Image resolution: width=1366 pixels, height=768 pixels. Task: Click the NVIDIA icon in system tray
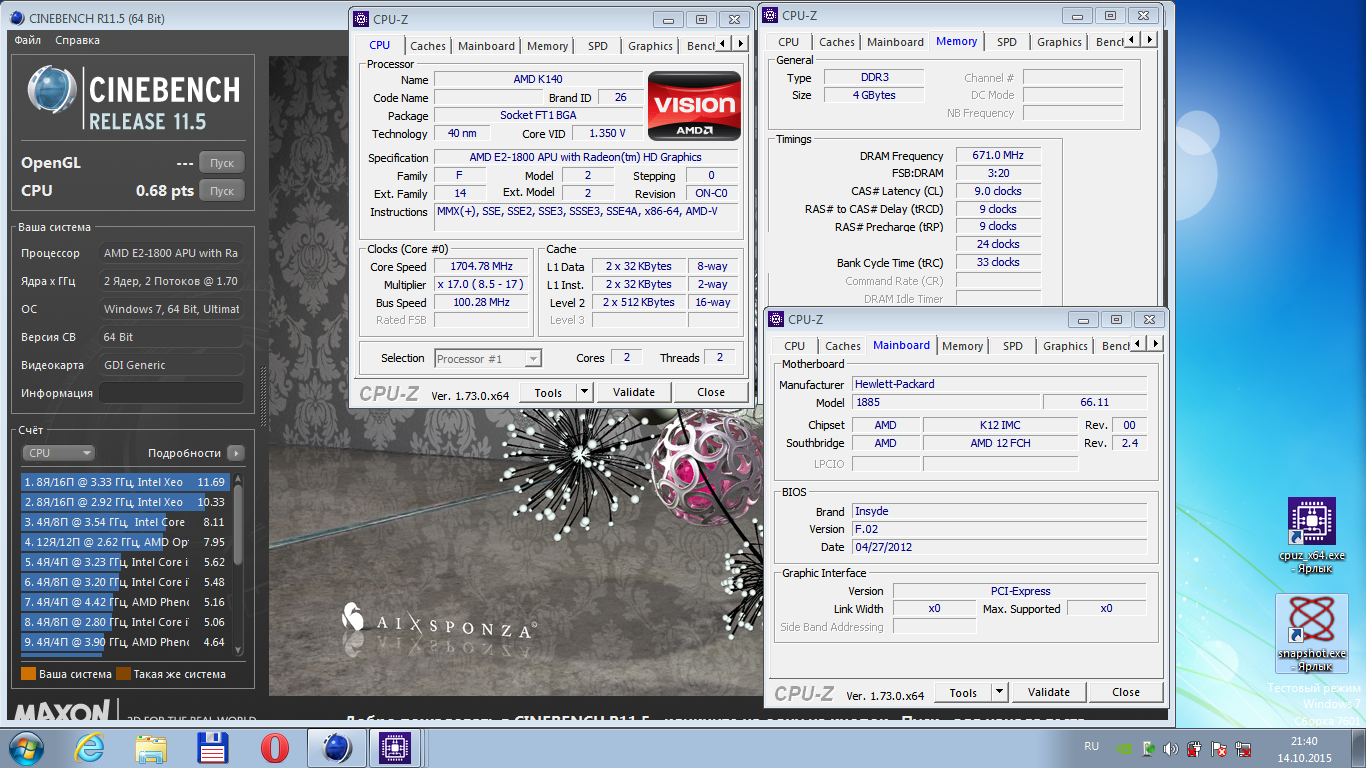1125,748
